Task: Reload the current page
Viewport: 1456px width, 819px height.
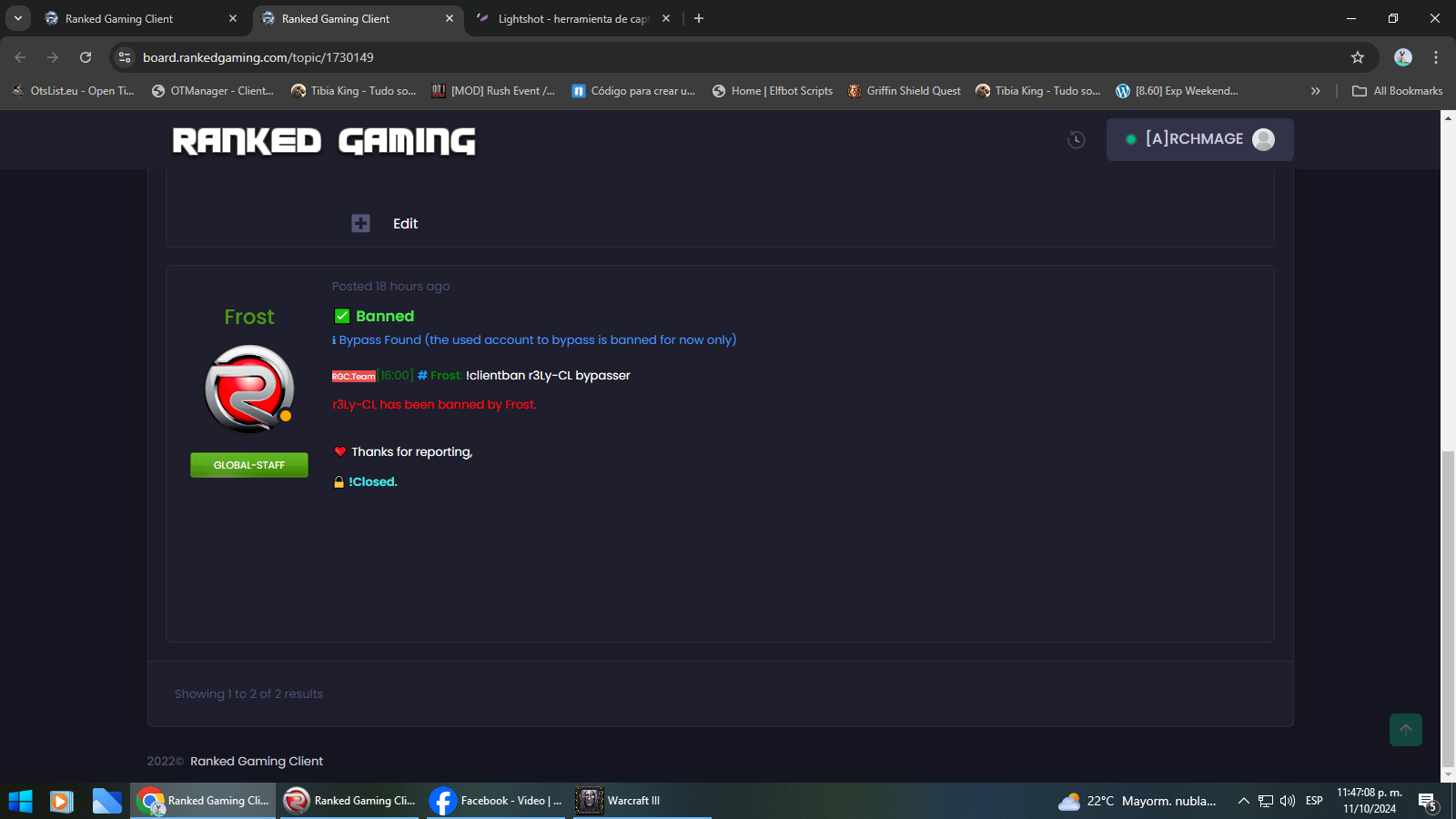Action: (86, 57)
